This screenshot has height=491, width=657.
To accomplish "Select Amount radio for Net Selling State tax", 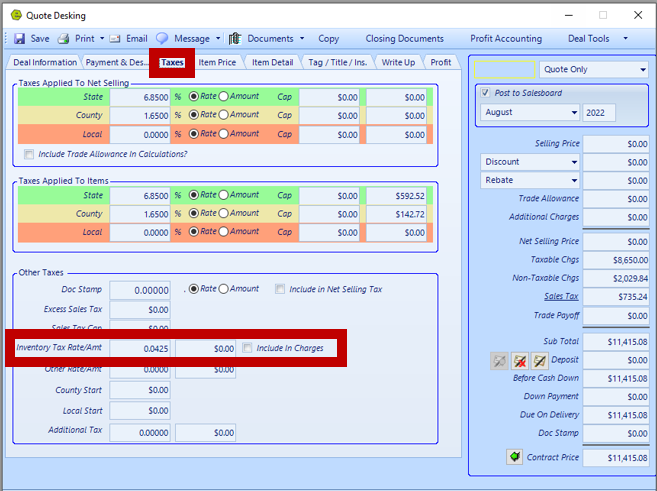I will pyautogui.click(x=223, y=96).
